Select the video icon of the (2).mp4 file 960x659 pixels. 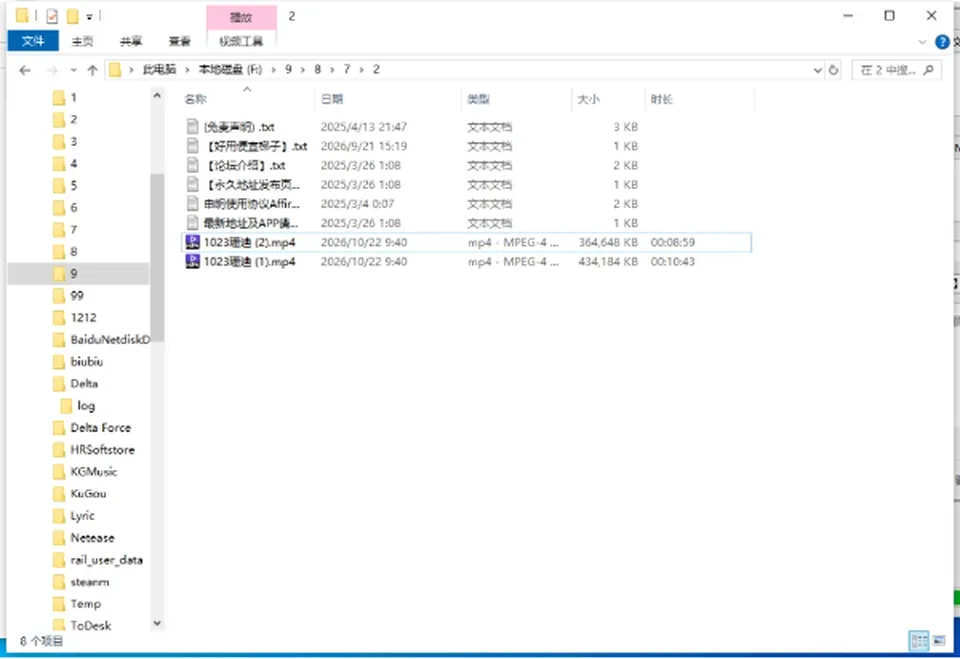click(x=193, y=243)
